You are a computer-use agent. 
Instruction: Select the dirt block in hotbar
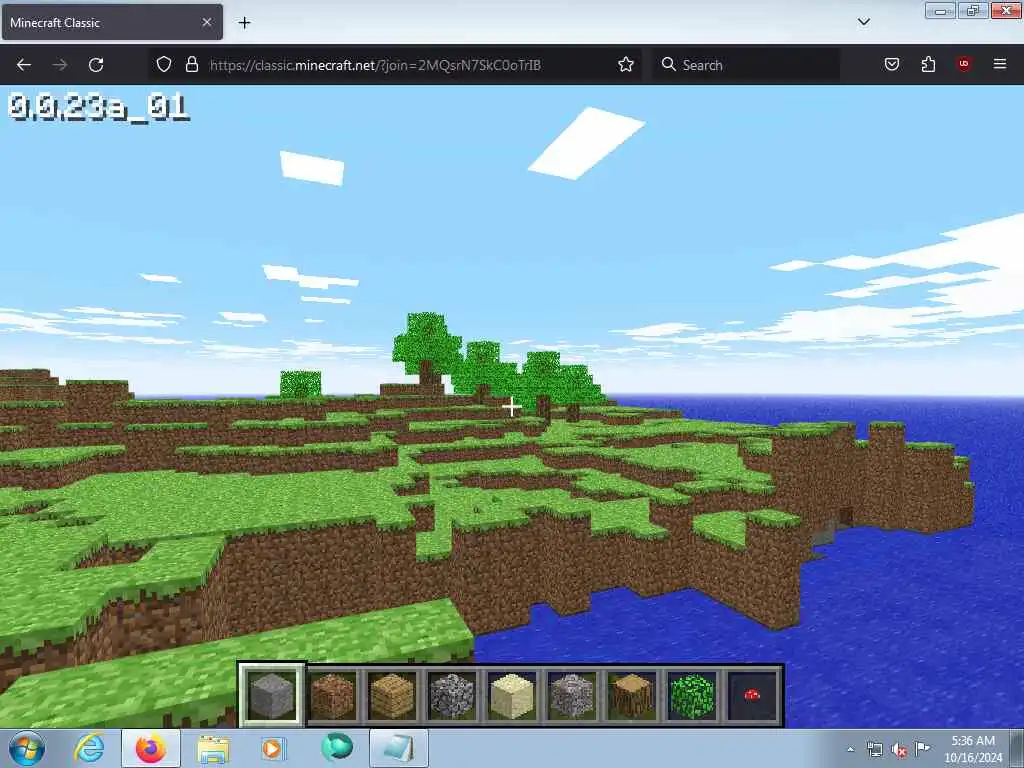tap(332, 696)
